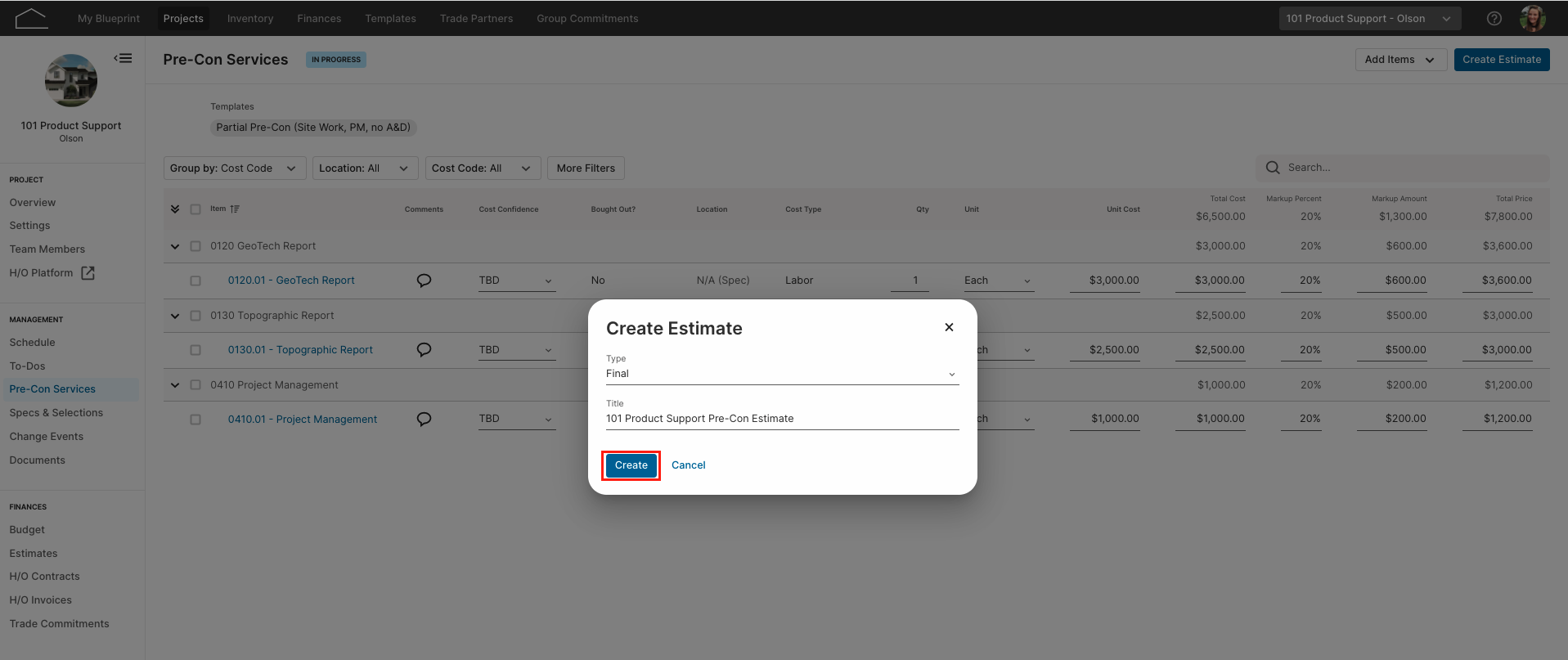Image resolution: width=1568 pixels, height=660 pixels.
Task: Click the Partial Pre-Con template tag
Action: 313,128
